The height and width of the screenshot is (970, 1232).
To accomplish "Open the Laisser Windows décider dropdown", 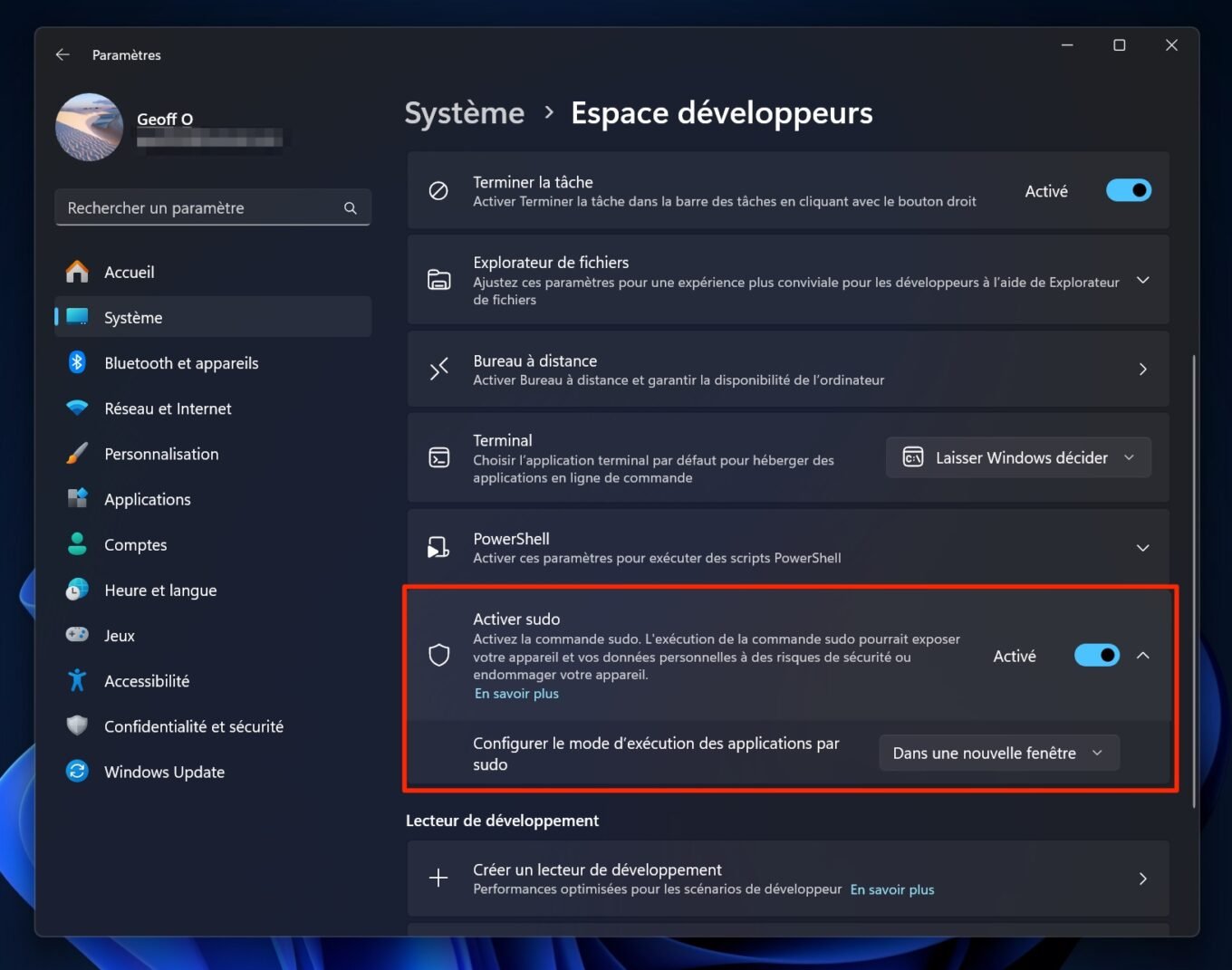I will pos(1018,457).
